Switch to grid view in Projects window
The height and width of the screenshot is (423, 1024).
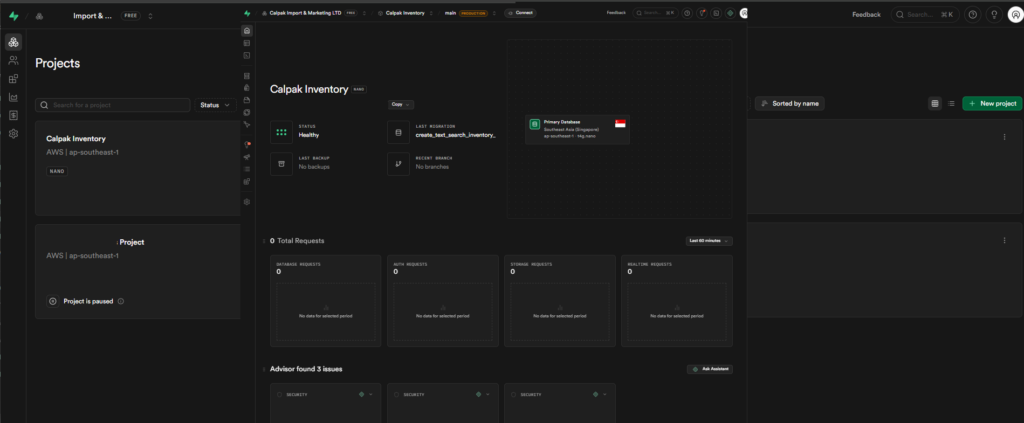tap(935, 103)
